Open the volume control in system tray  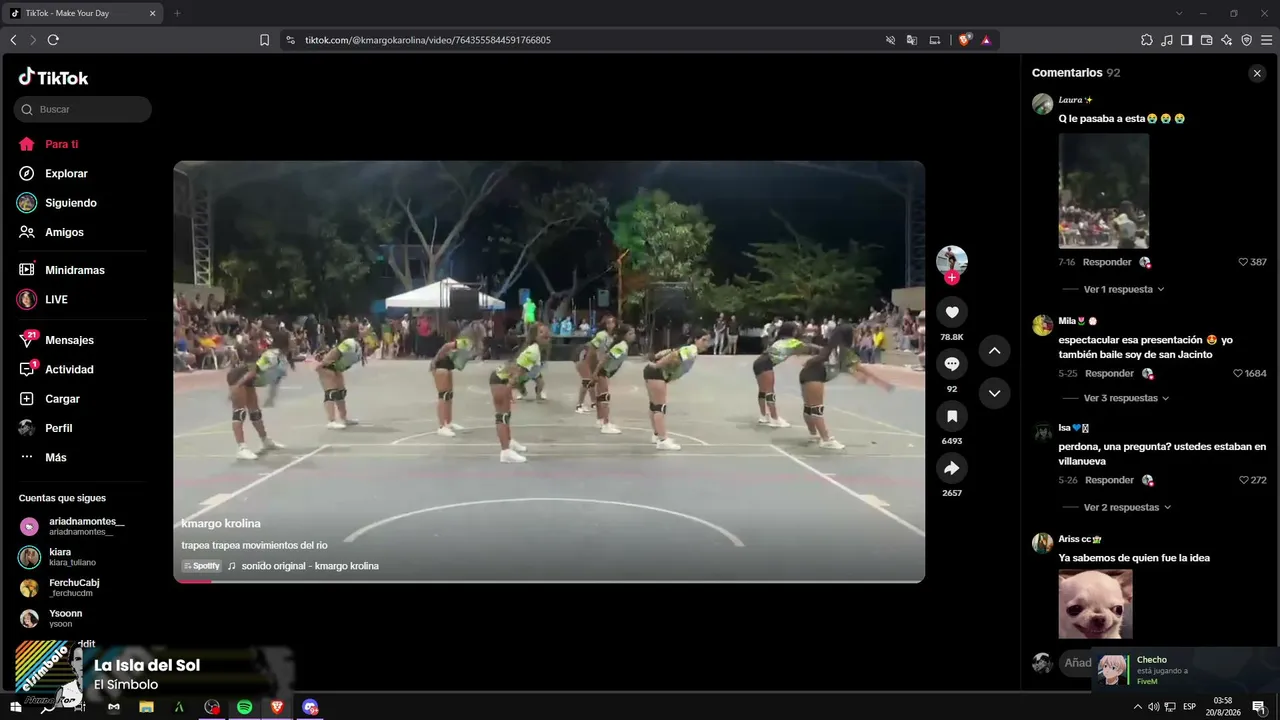pyautogui.click(x=1153, y=707)
